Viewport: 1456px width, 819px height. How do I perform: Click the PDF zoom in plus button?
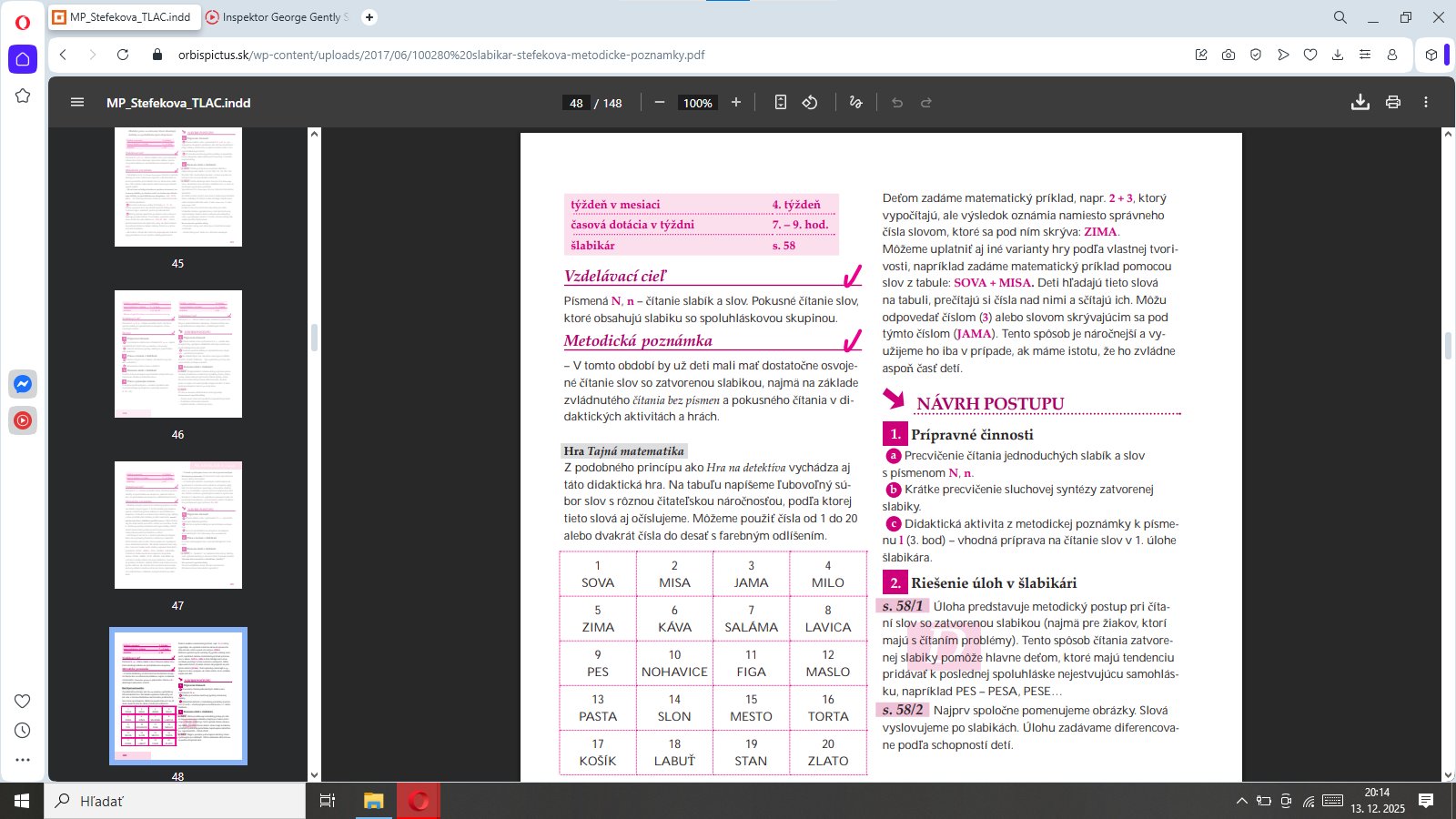tap(736, 103)
